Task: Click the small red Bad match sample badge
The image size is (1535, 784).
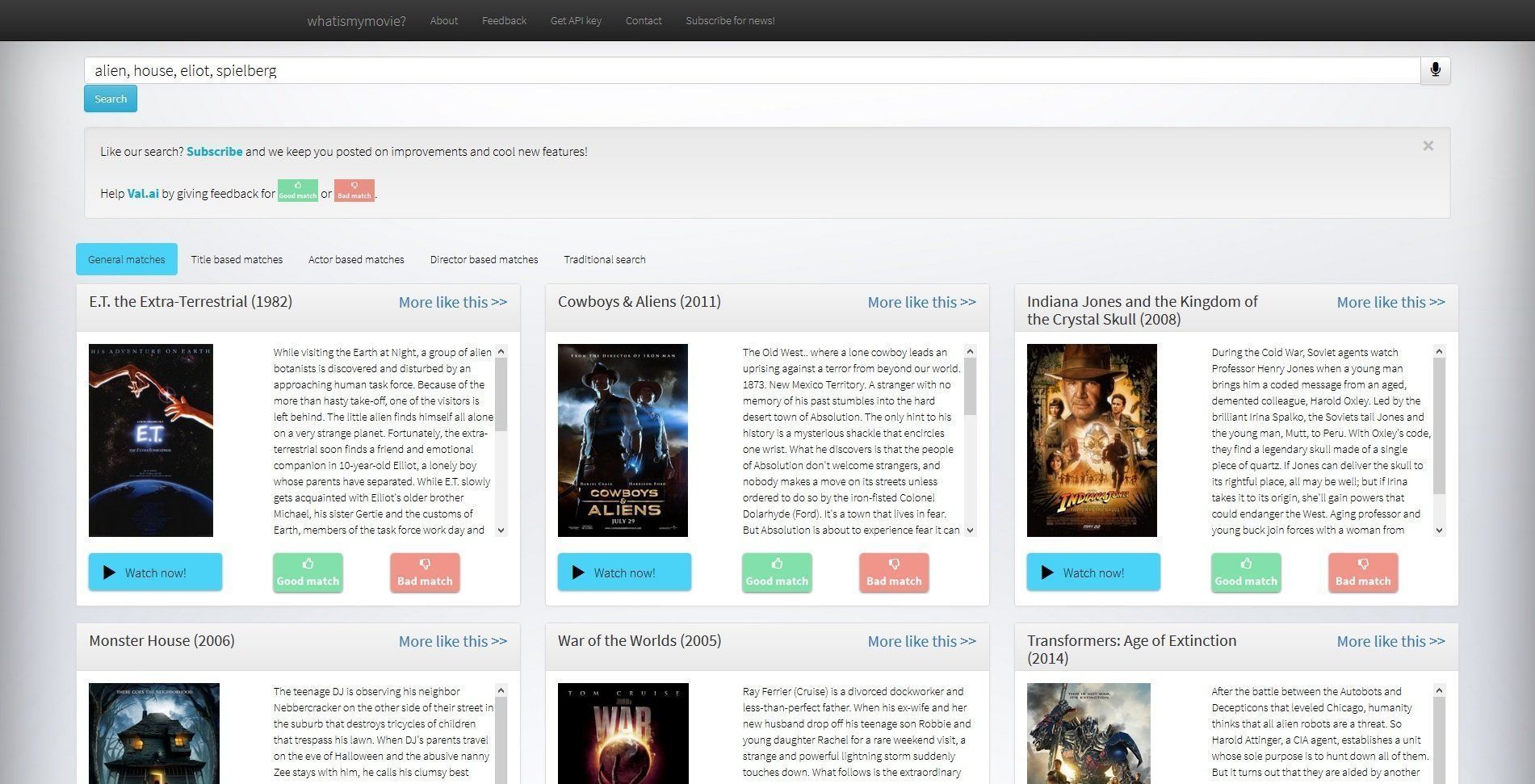Action: pyautogui.click(x=354, y=191)
